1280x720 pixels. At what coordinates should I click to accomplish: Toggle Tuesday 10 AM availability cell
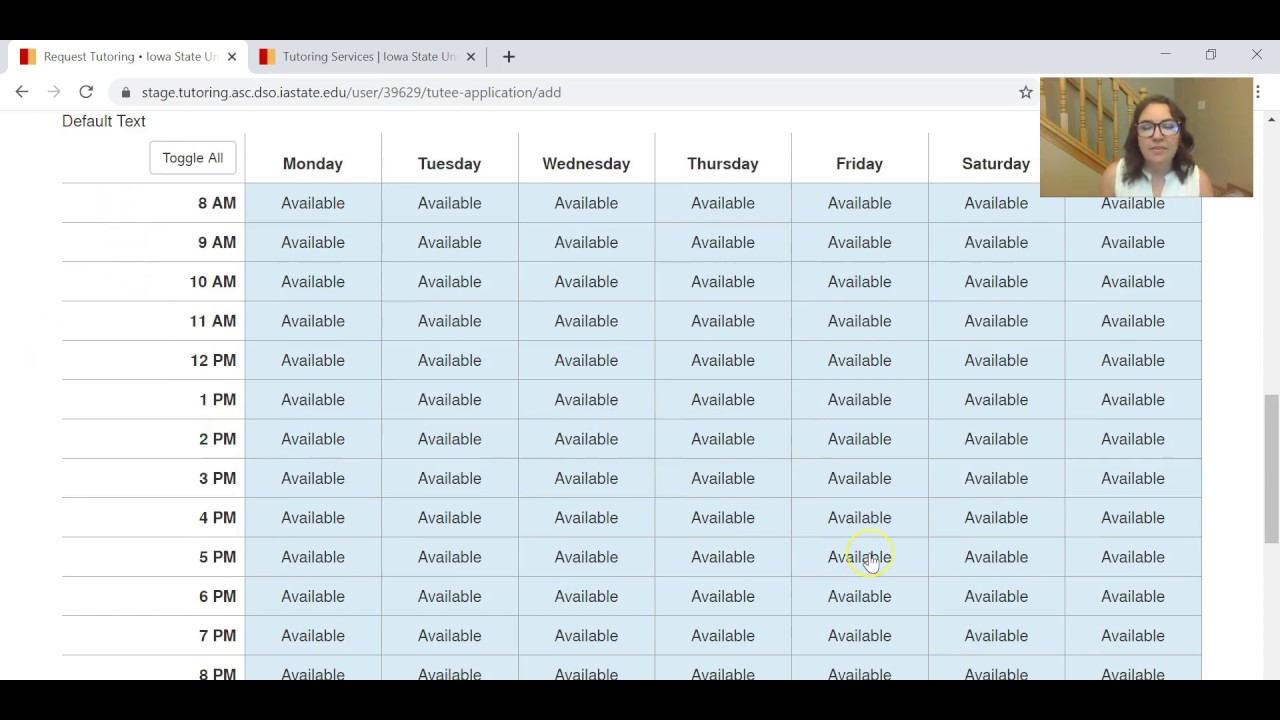(449, 282)
